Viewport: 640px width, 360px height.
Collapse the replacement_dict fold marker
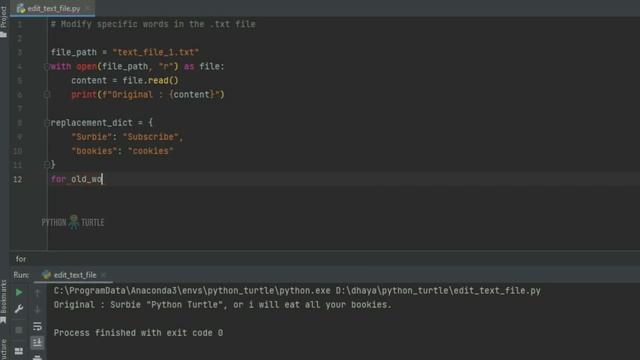(47, 123)
